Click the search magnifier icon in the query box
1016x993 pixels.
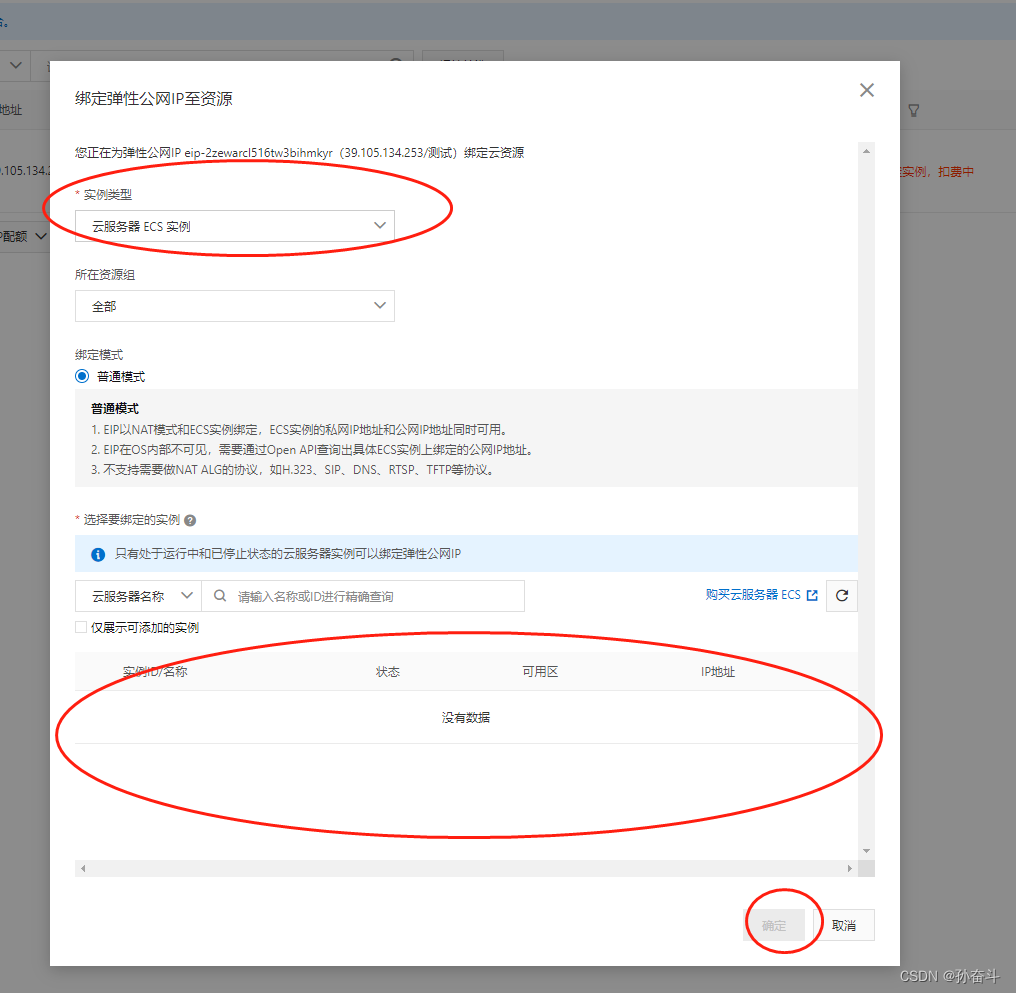click(220, 596)
